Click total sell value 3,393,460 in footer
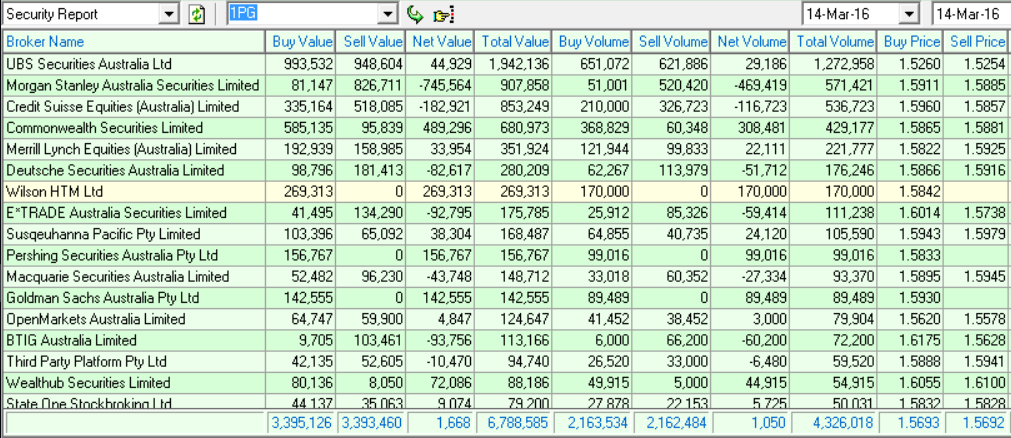1011x438 pixels. [x=371, y=423]
